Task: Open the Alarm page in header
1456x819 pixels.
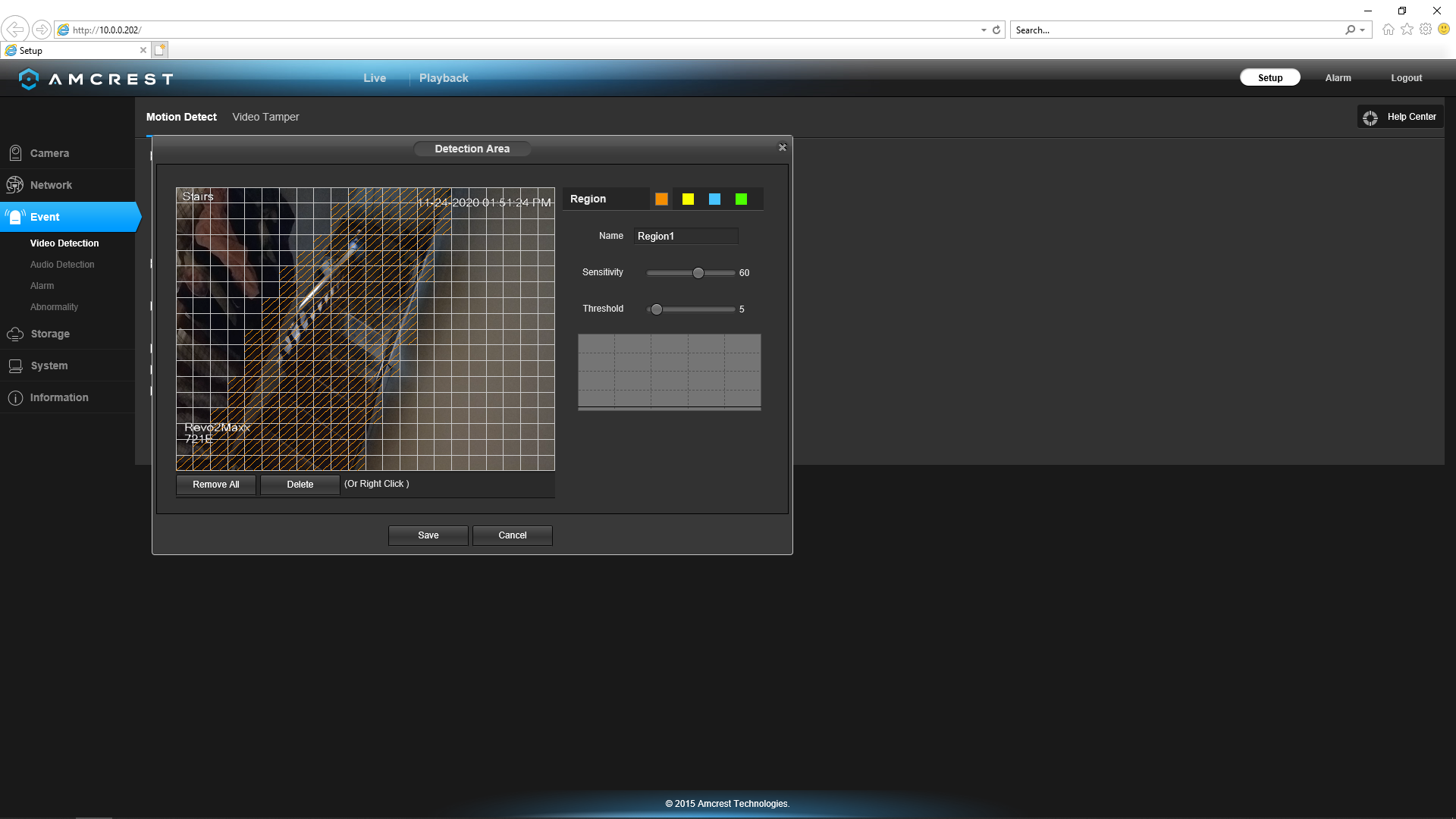Action: [x=1338, y=78]
